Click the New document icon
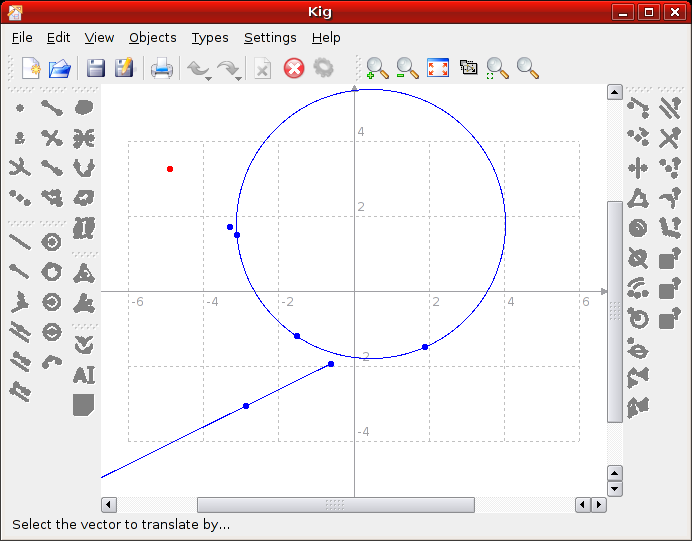The image size is (692, 541). [31, 68]
